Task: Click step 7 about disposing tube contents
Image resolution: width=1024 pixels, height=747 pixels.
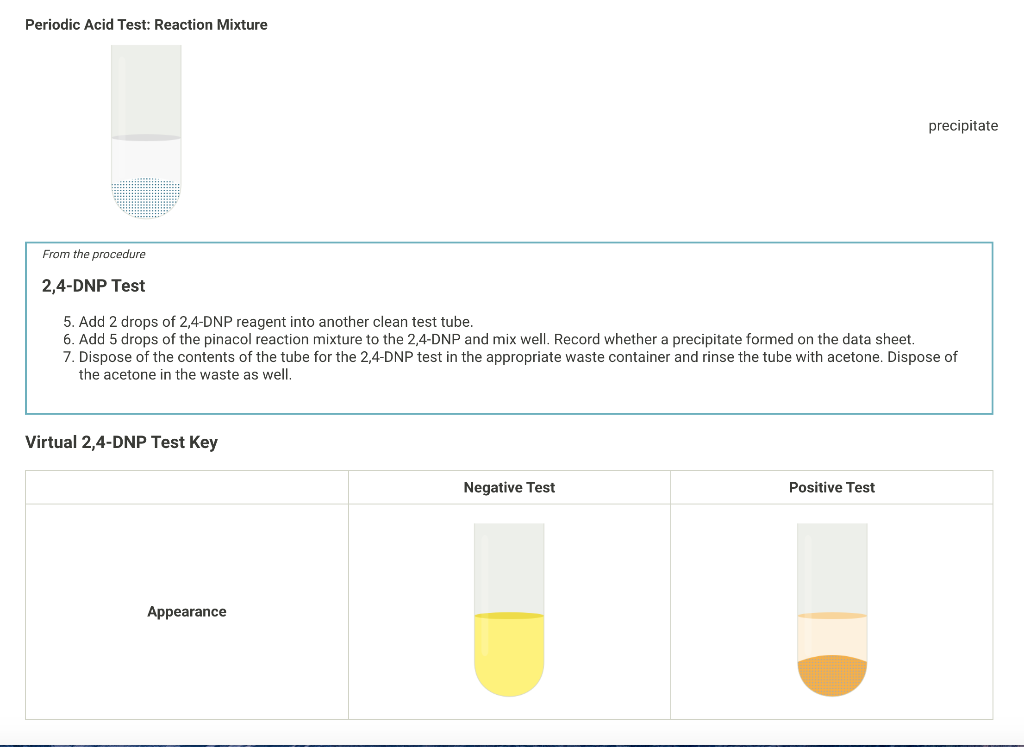Action: click(x=511, y=366)
